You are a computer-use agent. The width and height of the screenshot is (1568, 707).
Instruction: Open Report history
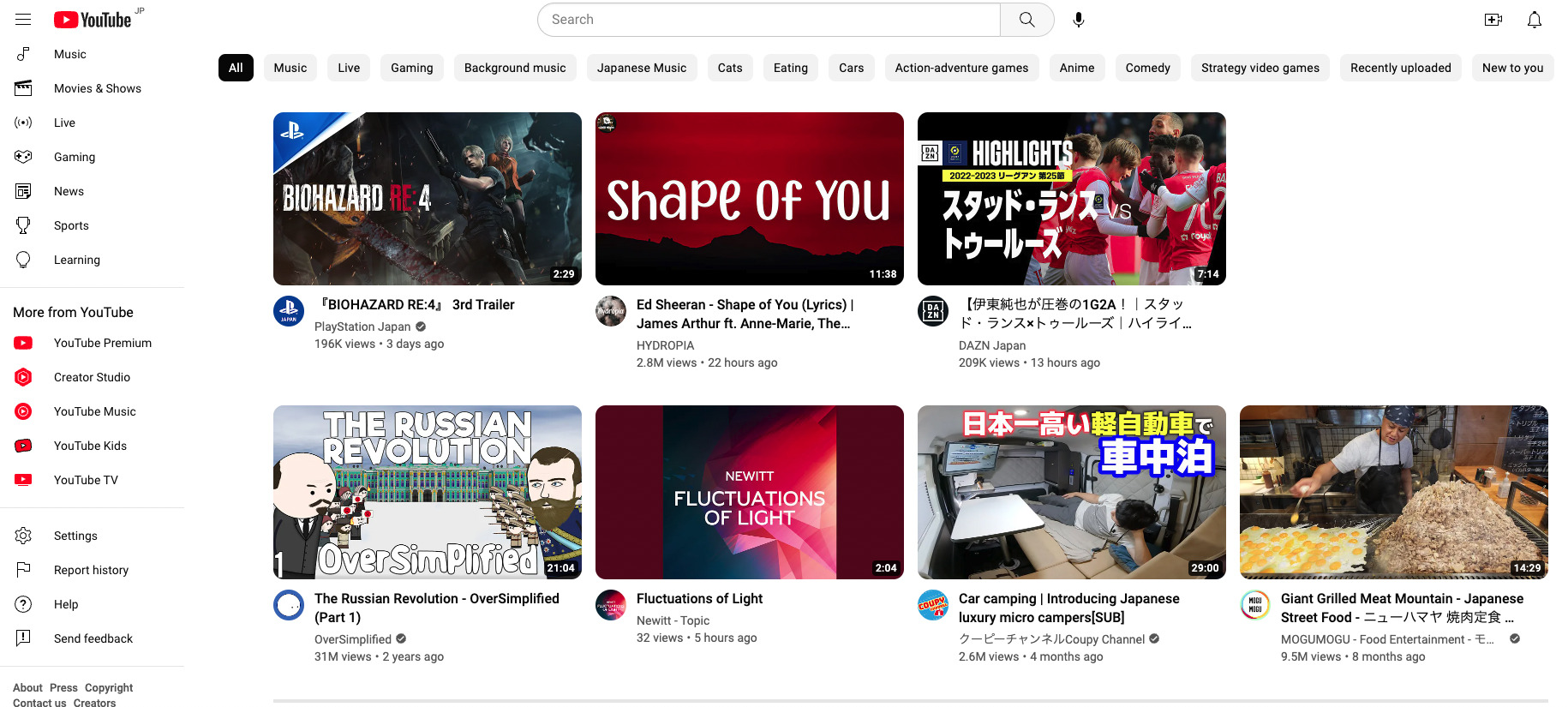[92, 570]
